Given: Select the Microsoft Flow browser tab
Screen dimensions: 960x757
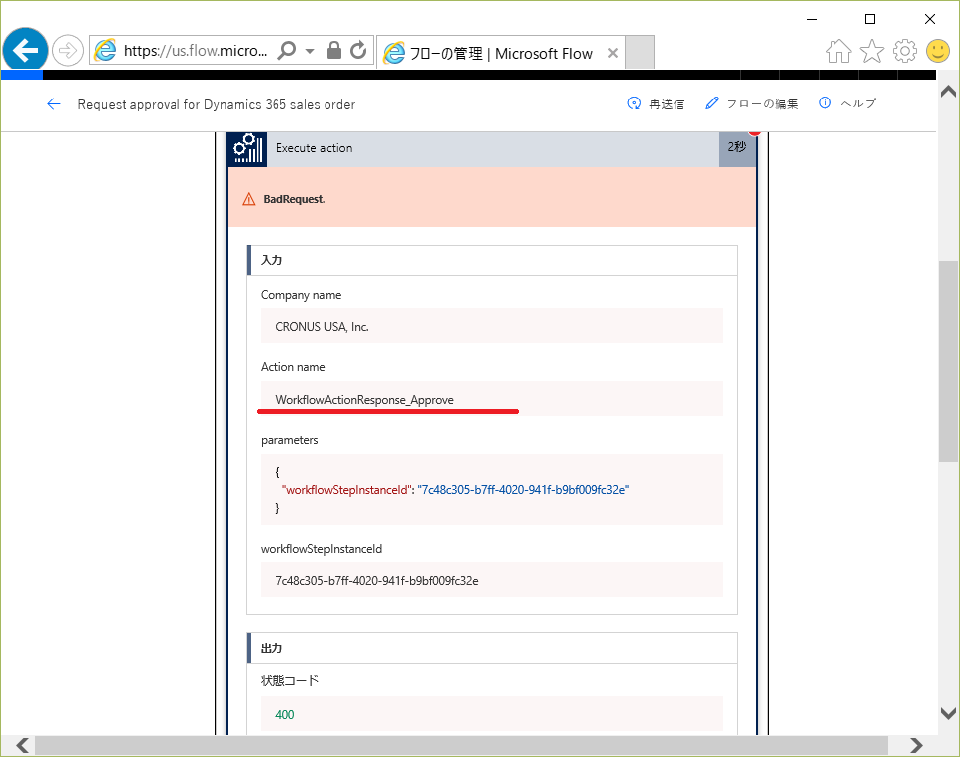Looking at the screenshot, I should [501, 53].
